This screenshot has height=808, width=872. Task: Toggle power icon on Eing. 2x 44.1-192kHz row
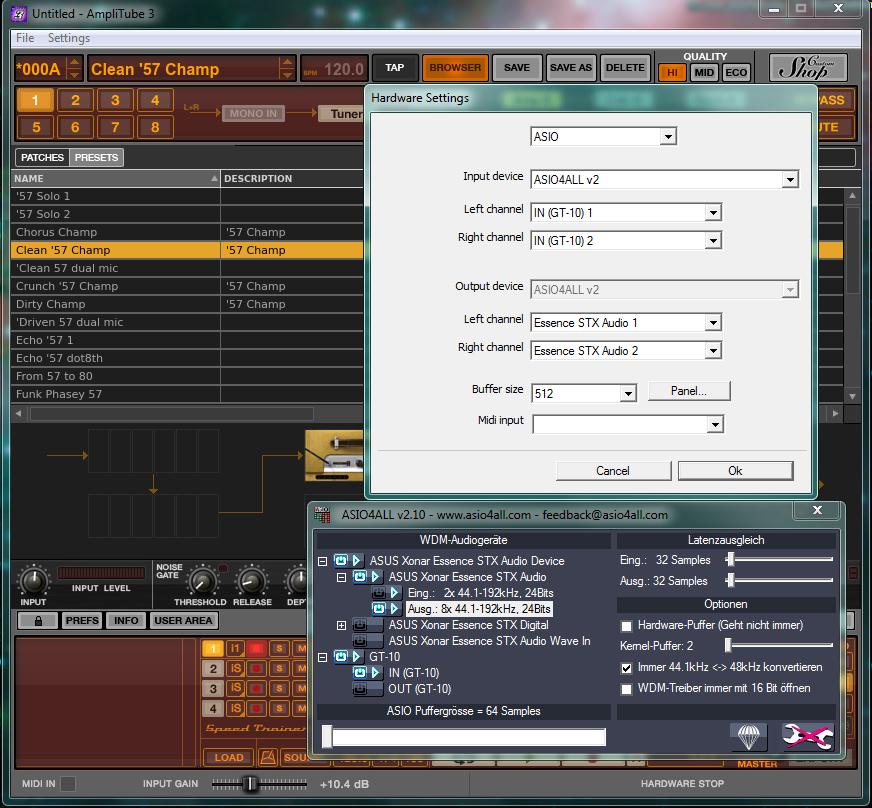pyautogui.click(x=379, y=593)
